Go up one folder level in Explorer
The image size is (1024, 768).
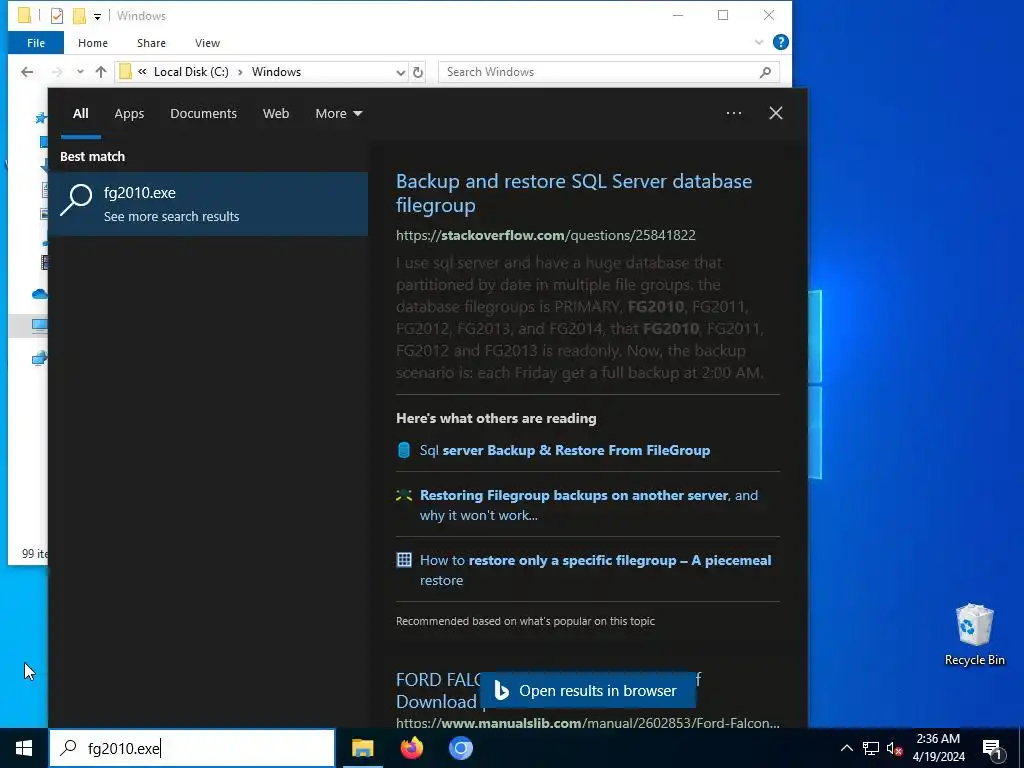pos(101,72)
